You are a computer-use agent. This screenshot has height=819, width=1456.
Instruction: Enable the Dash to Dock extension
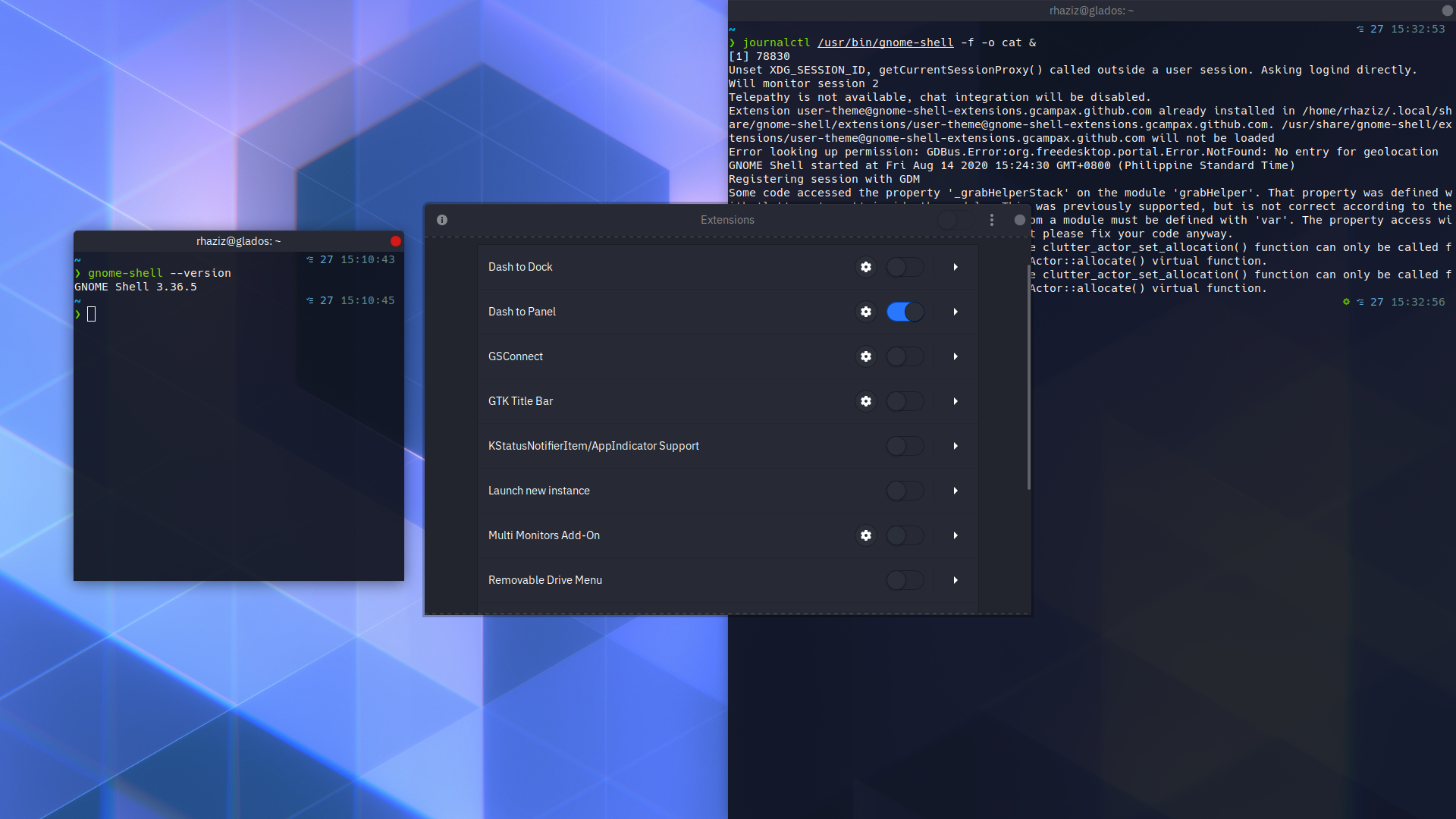point(905,267)
